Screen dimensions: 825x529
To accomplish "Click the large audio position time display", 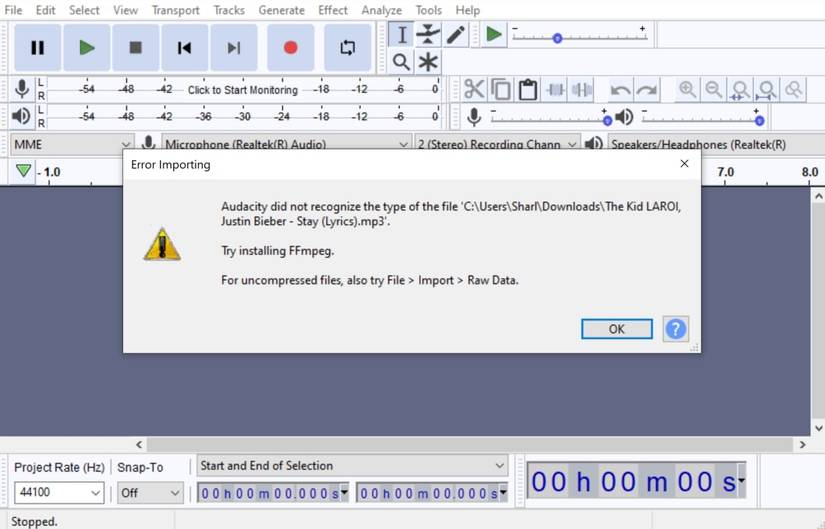I will coord(637,481).
